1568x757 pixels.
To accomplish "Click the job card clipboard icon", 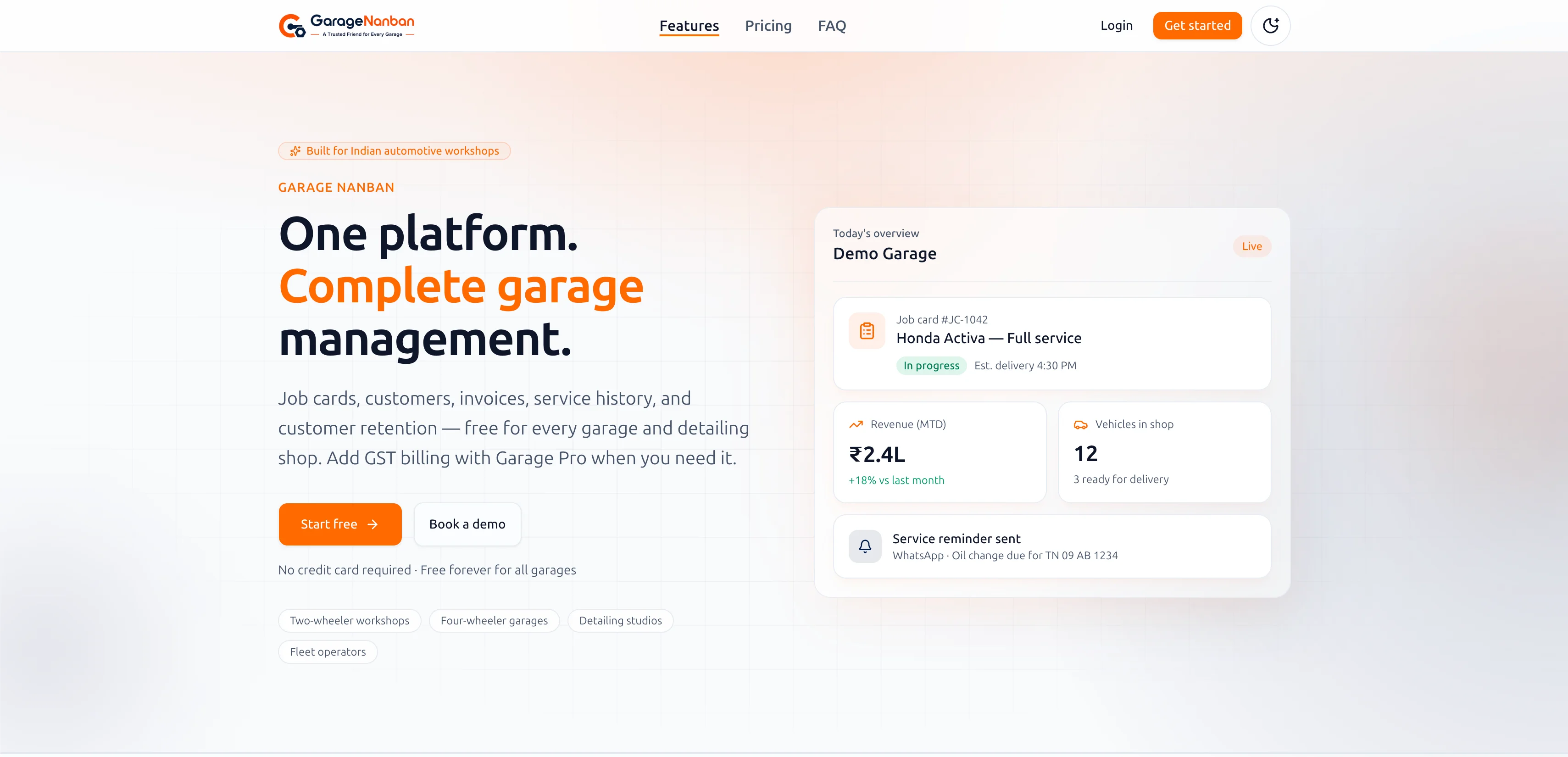I will [867, 331].
